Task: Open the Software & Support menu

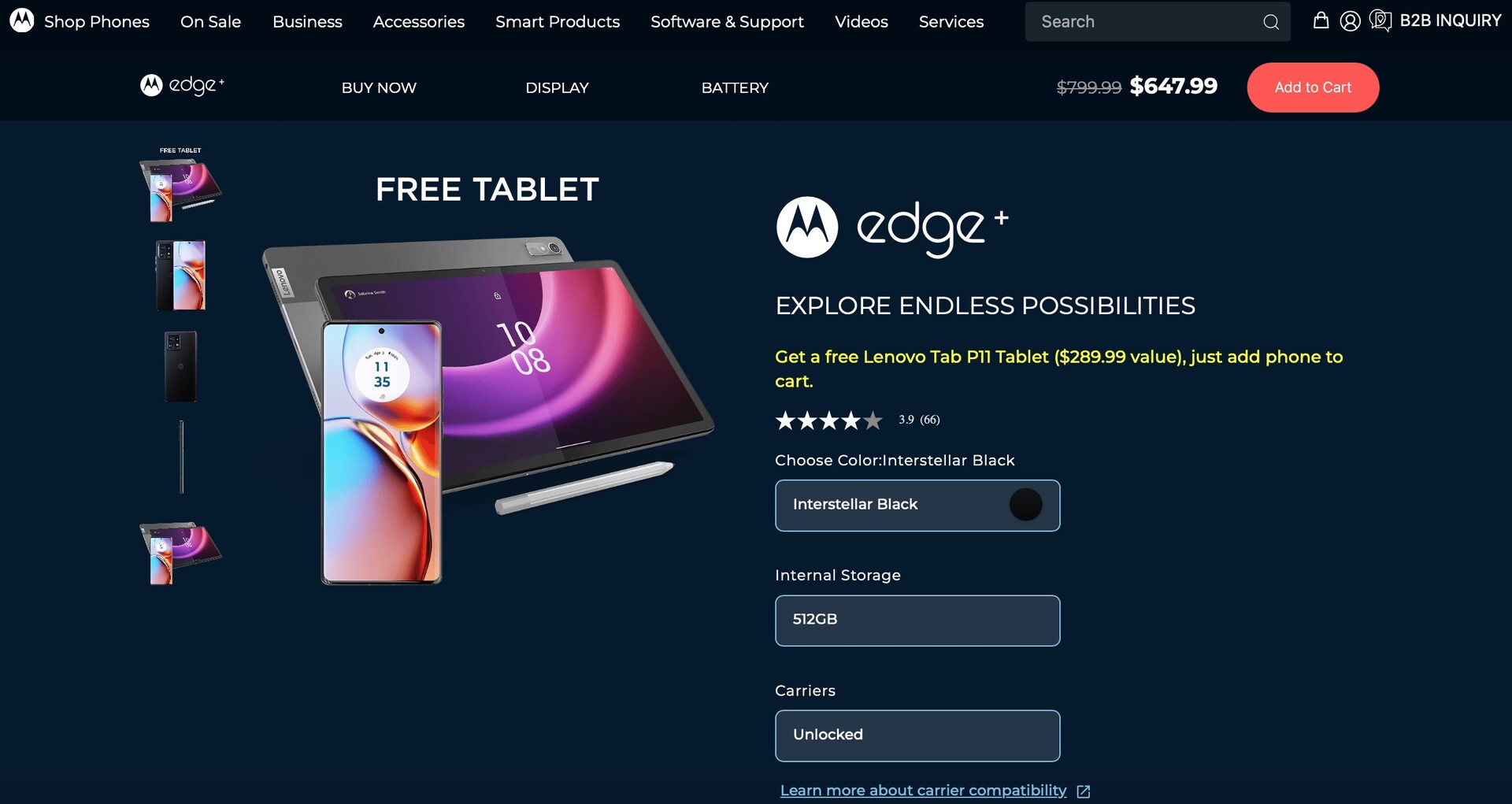Action: (x=727, y=22)
